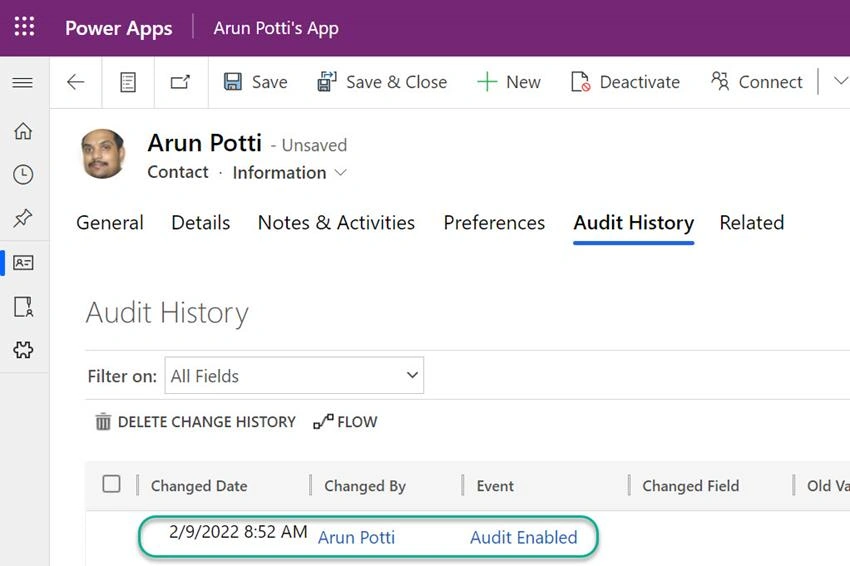The height and width of the screenshot is (566, 850).
Task: Open the Preferences tab
Action: coord(494,223)
